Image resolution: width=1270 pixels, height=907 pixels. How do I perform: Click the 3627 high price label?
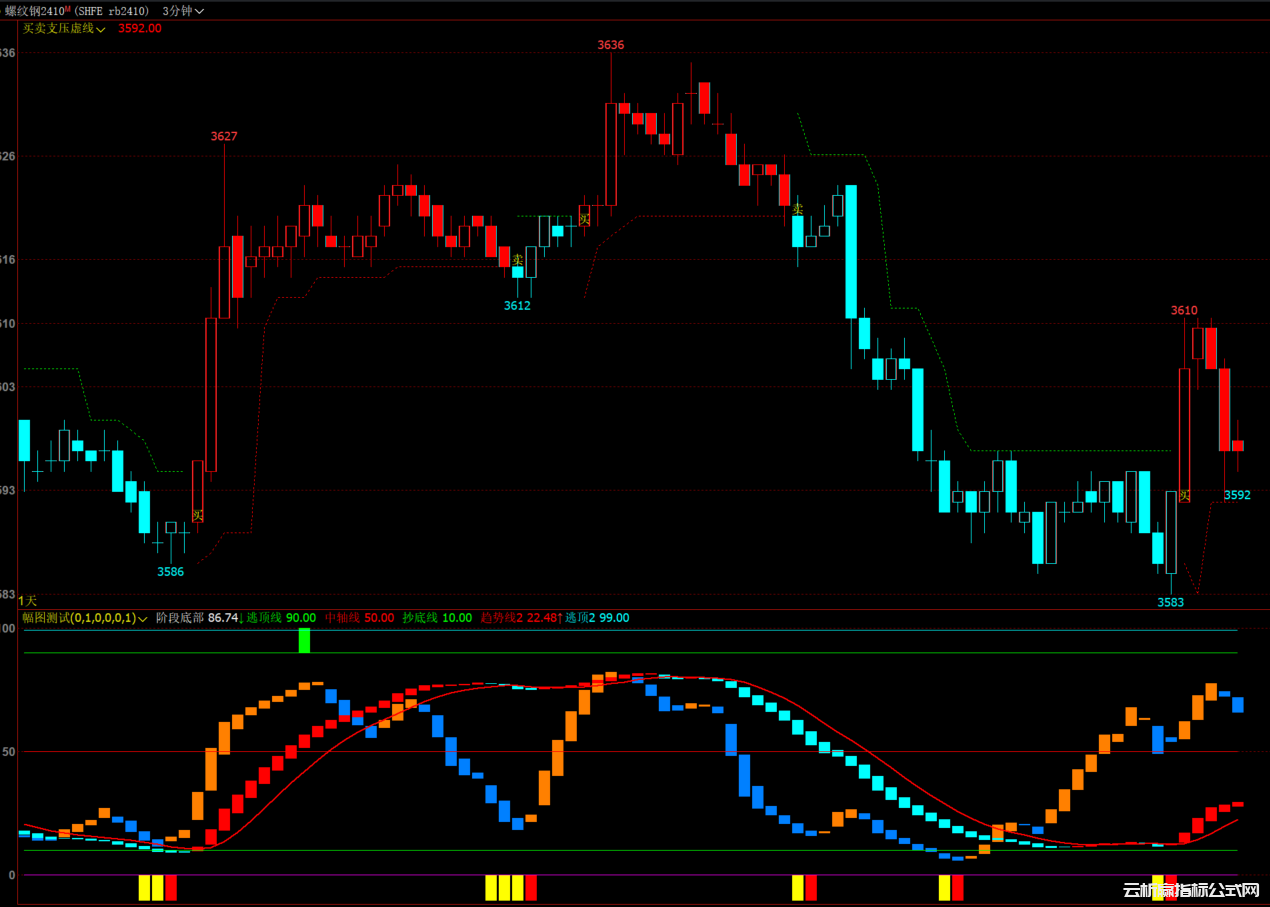pyautogui.click(x=224, y=136)
